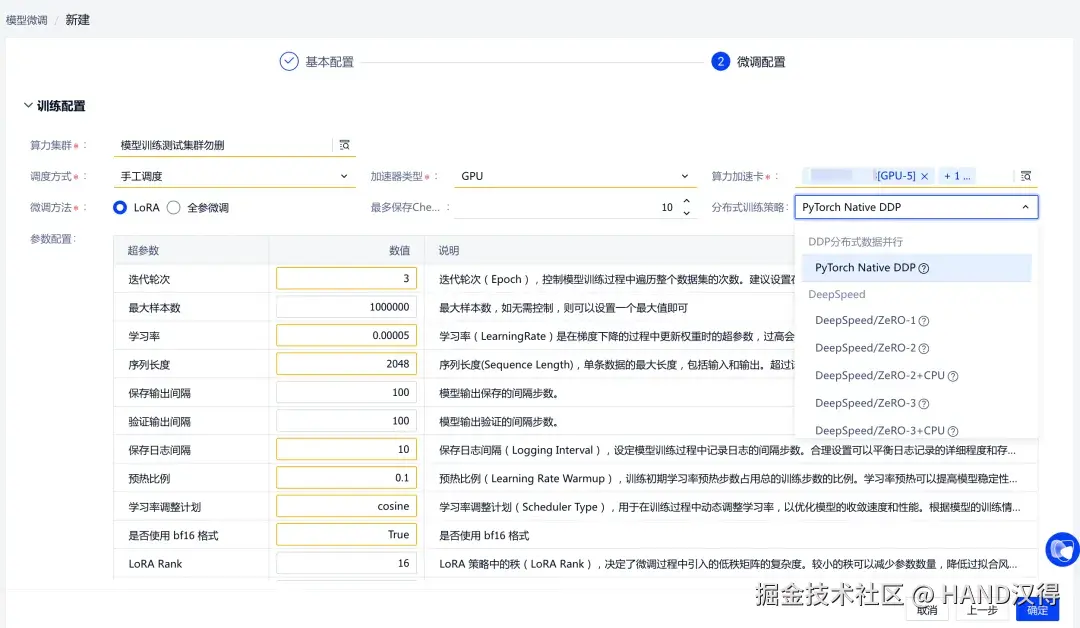Screen dimensions: 1080x628
Task: Select the LoRA fine-tuning method
Action: (x=120, y=207)
